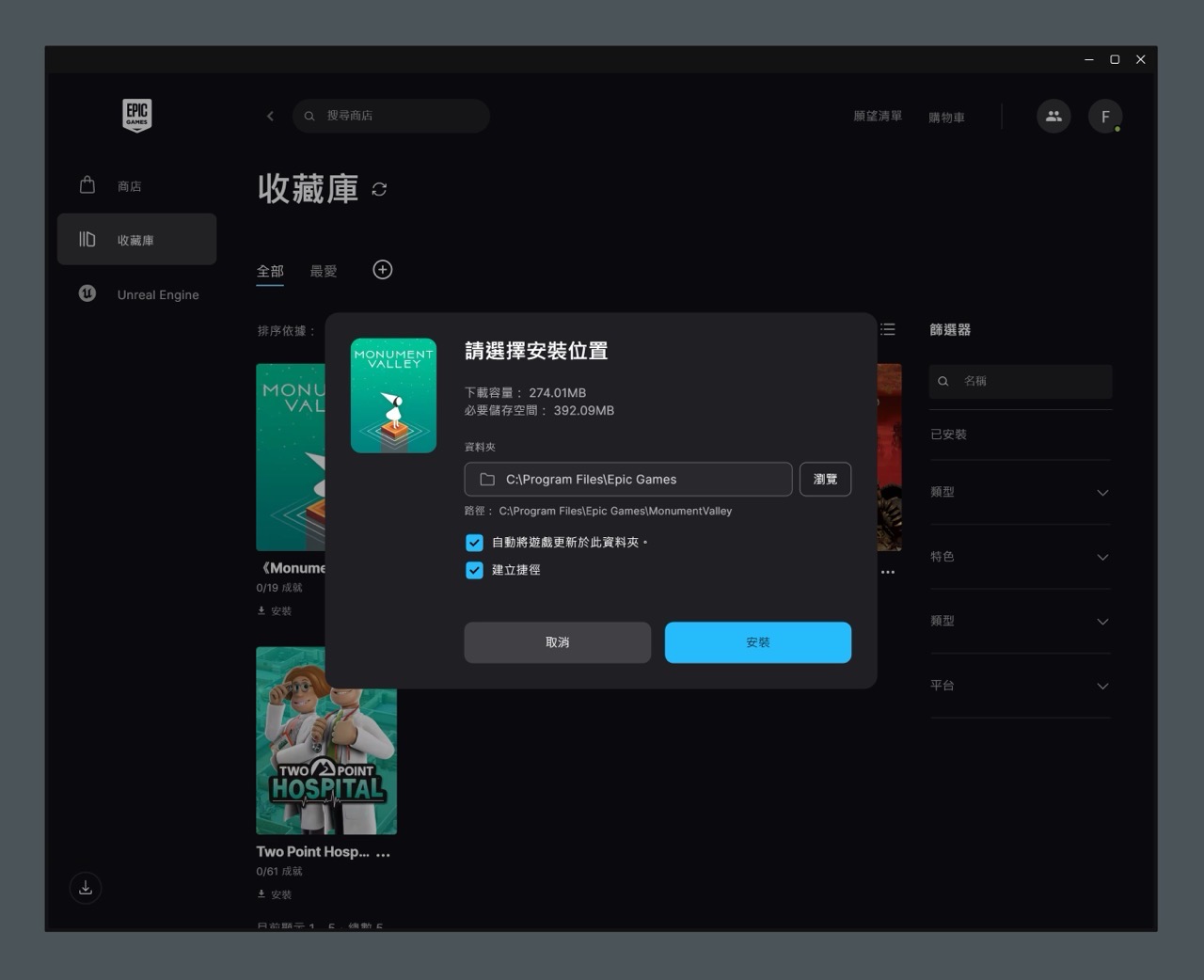Click the C:\Program Files\Epic Games folder field

point(628,479)
